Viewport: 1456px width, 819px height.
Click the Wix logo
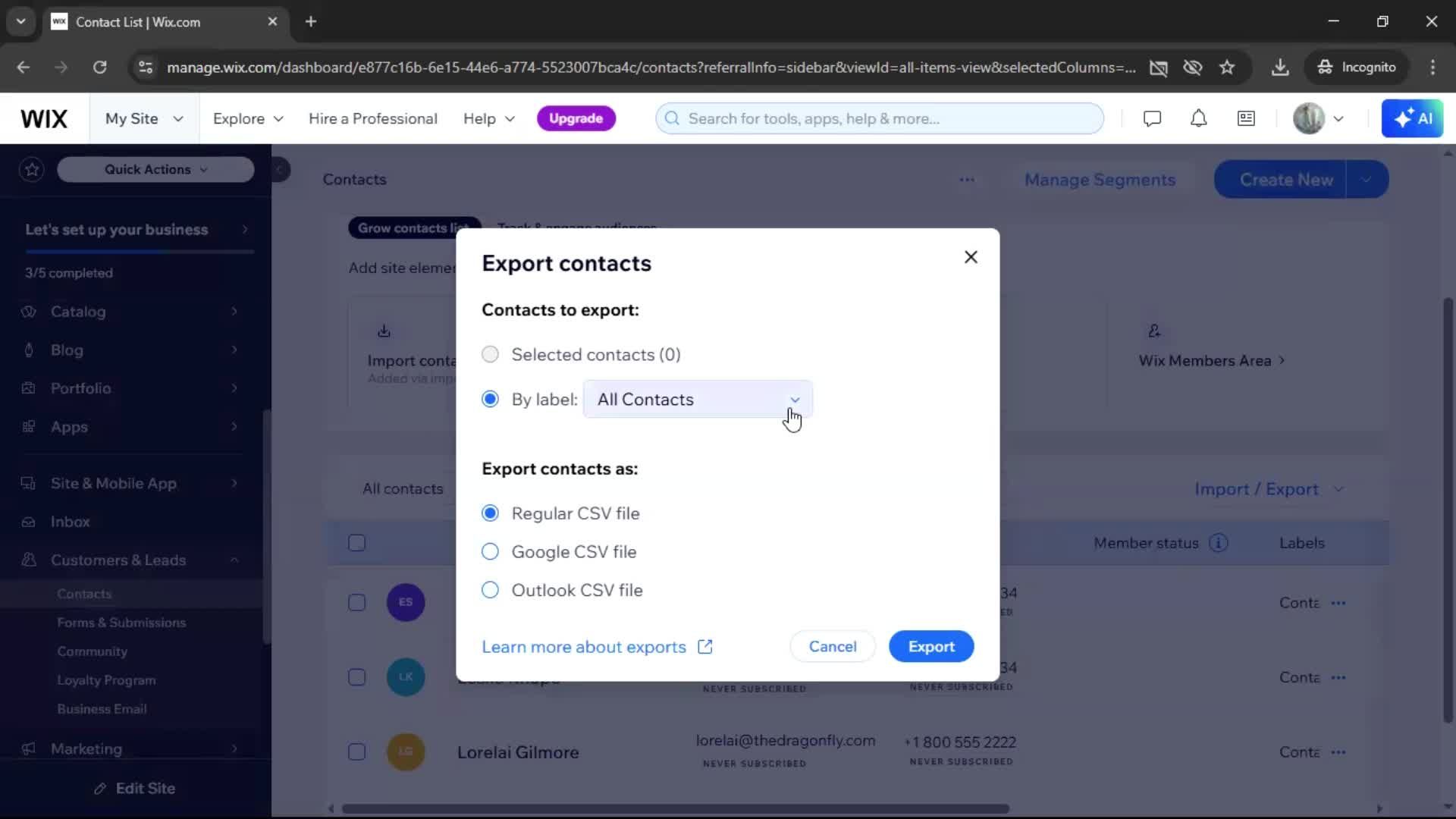point(44,118)
